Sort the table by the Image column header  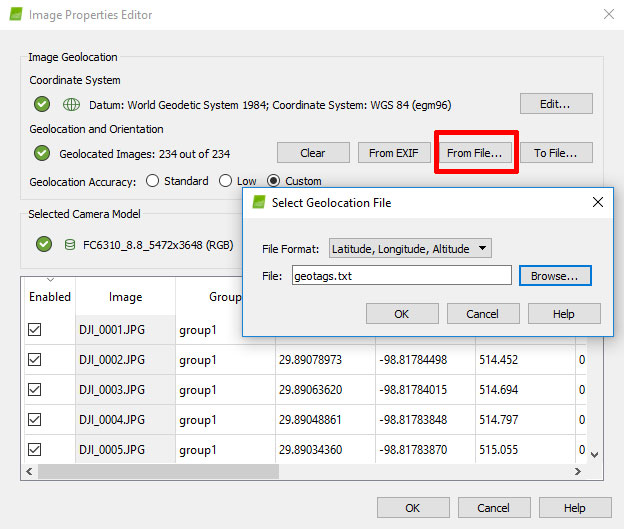[x=125, y=297]
